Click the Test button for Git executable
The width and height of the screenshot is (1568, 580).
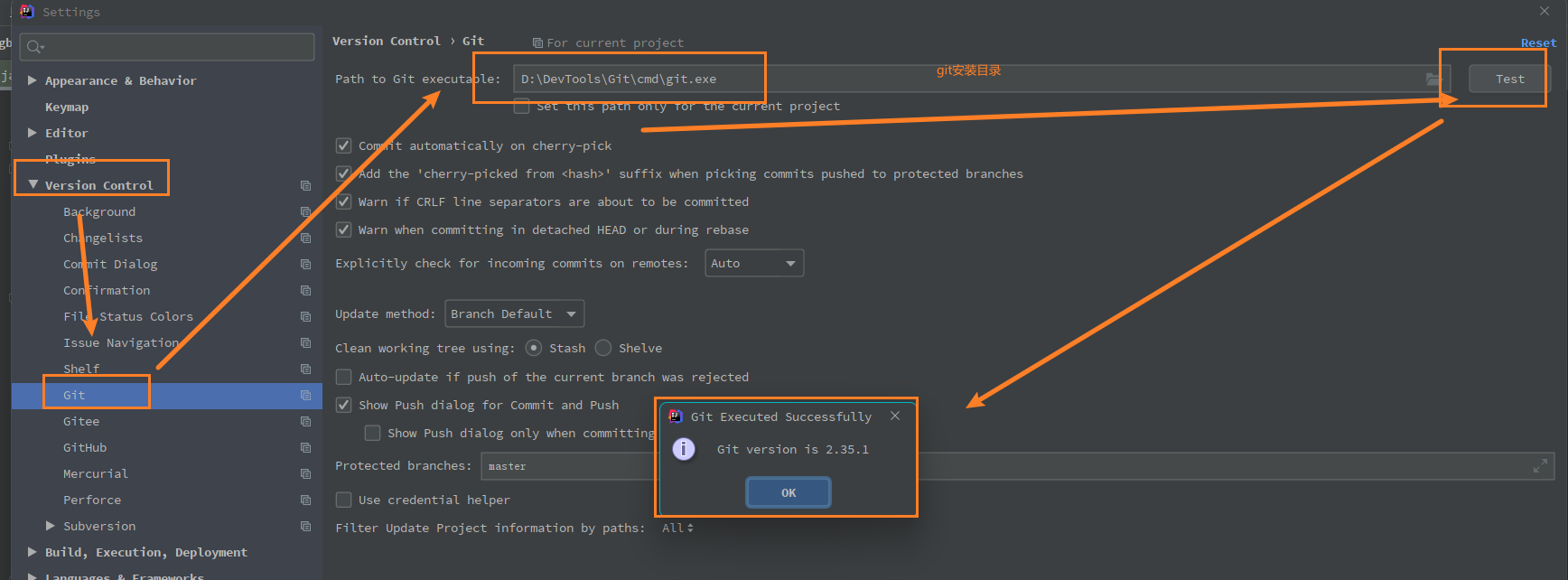[1509, 79]
